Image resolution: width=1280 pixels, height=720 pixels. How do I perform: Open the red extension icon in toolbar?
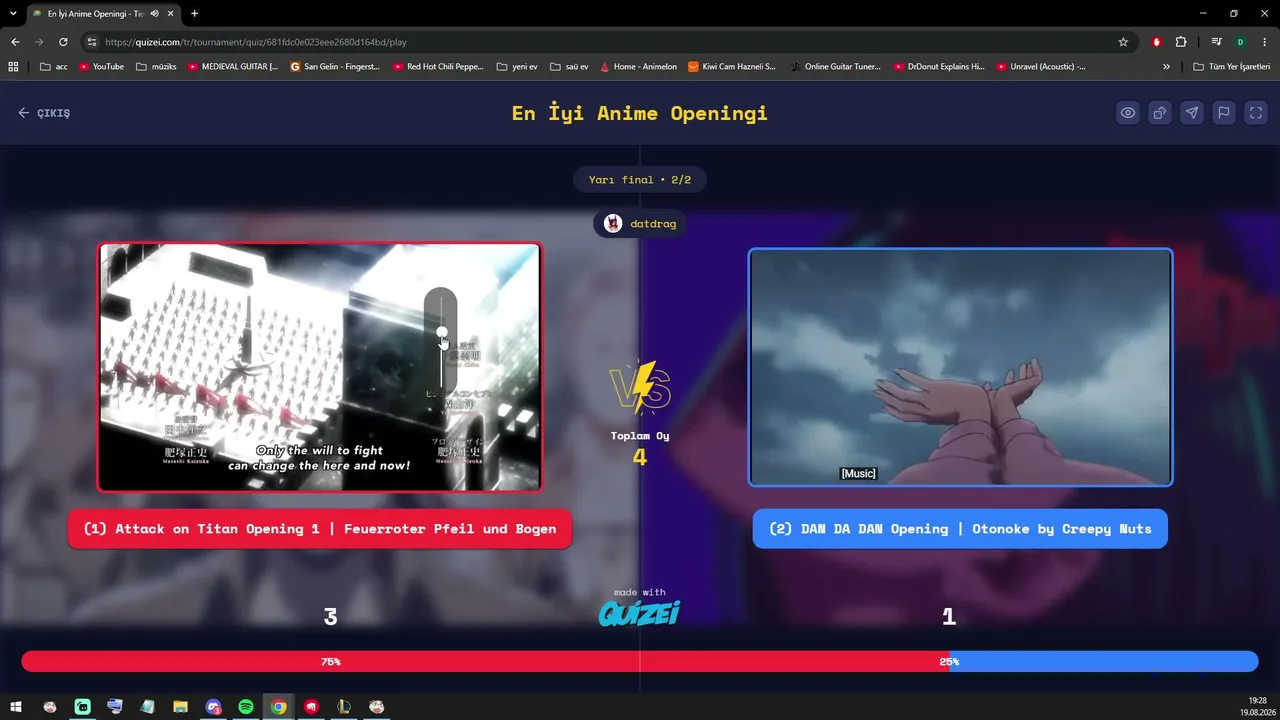point(1157,42)
